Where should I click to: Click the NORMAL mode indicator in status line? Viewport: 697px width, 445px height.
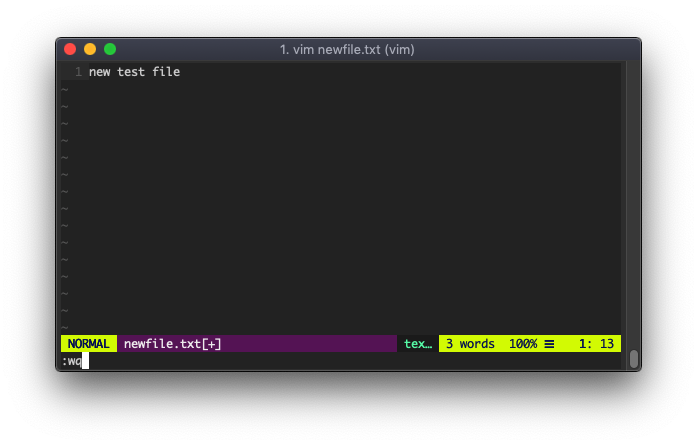(x=88, y=344)
